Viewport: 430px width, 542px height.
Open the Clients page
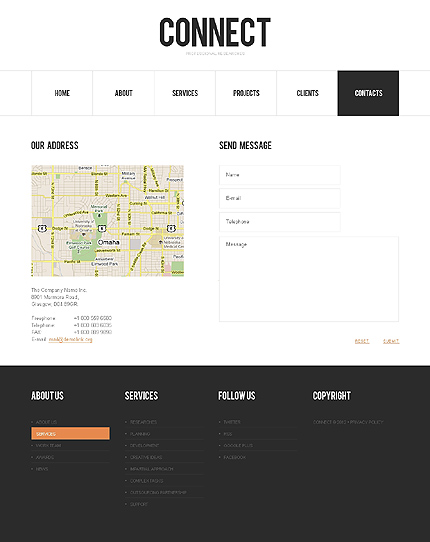307,93
